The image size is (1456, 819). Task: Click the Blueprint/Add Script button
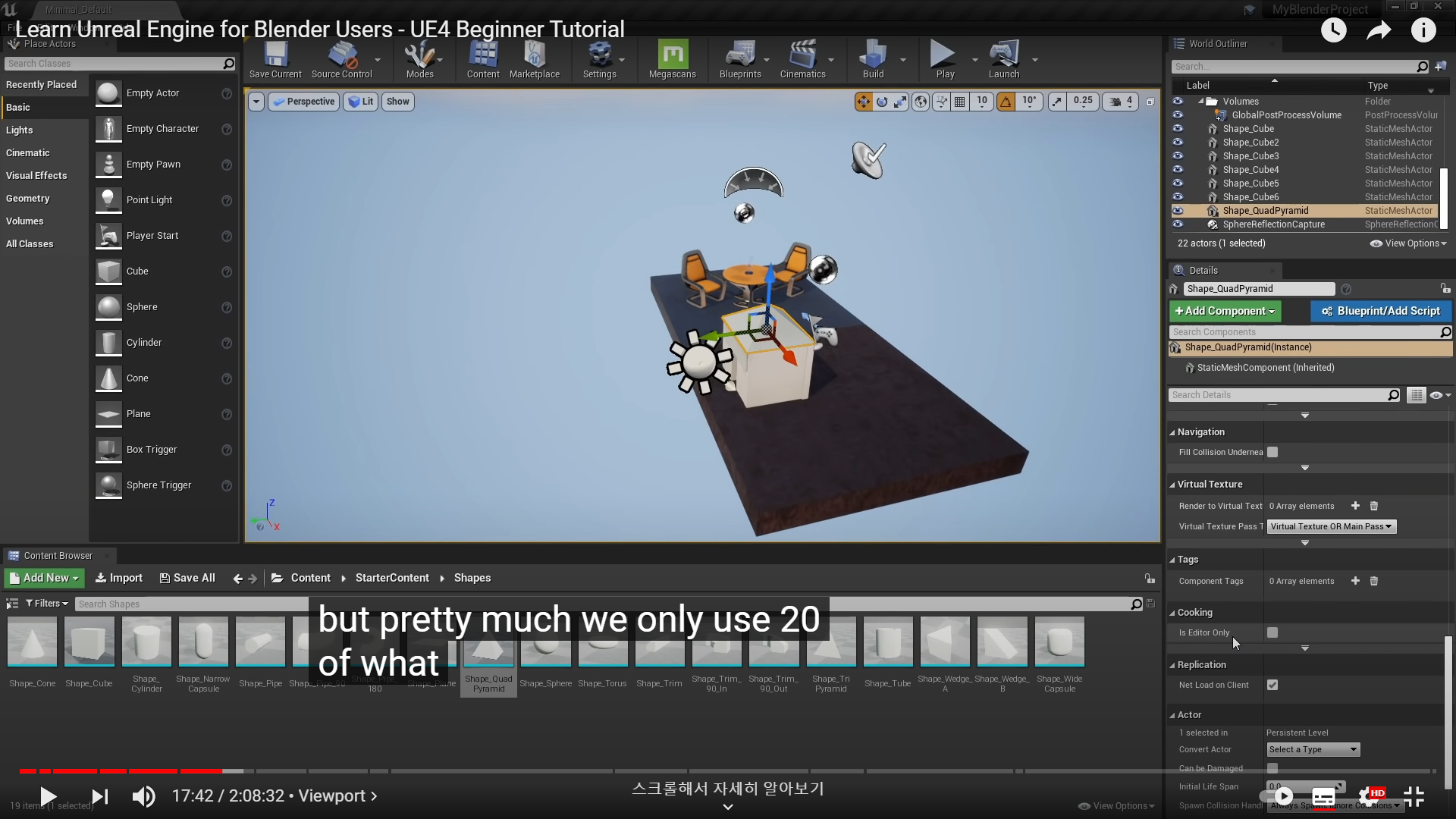(1380, 311)
